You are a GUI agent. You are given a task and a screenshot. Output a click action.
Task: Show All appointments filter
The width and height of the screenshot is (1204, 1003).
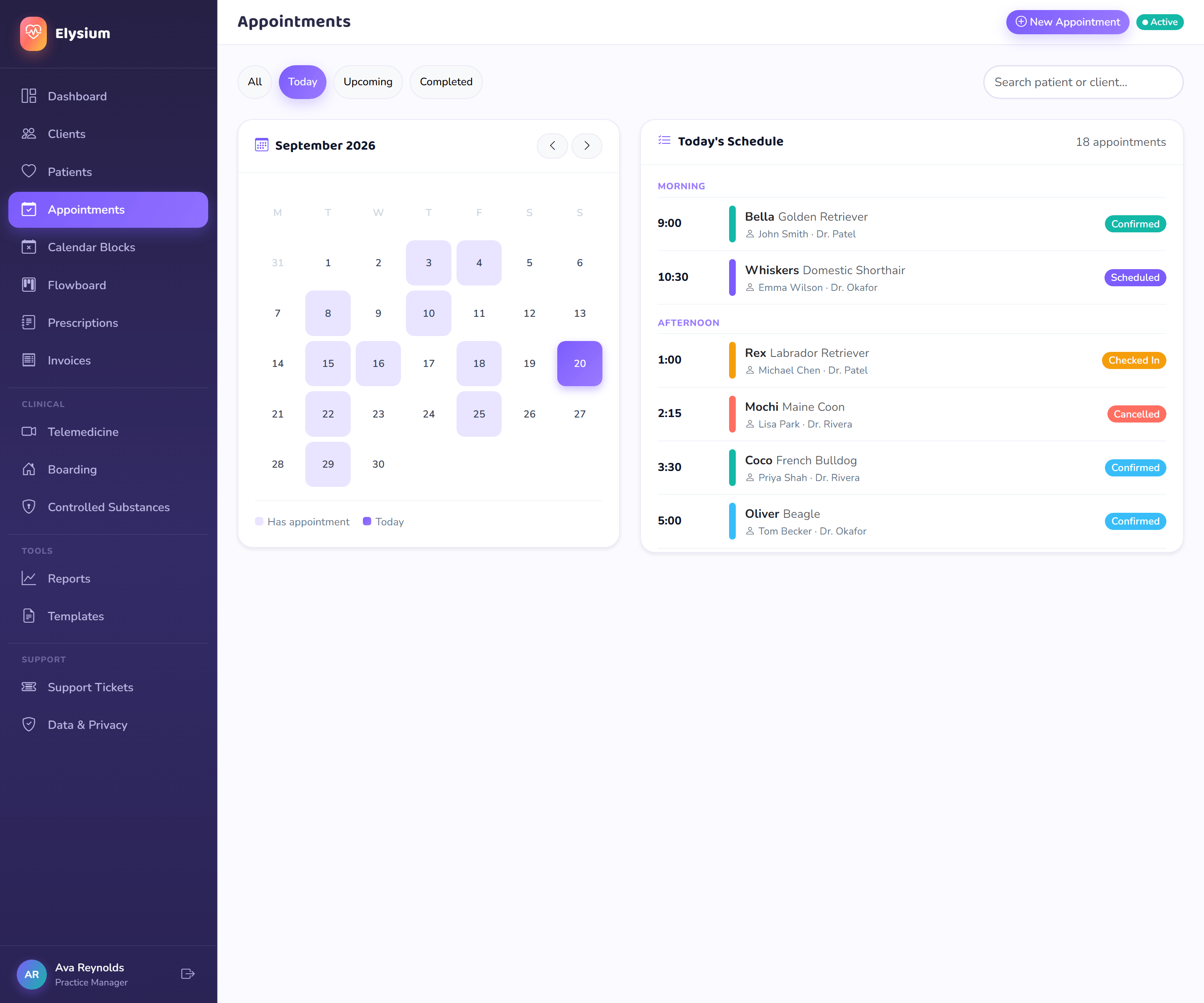click(255, 82)
